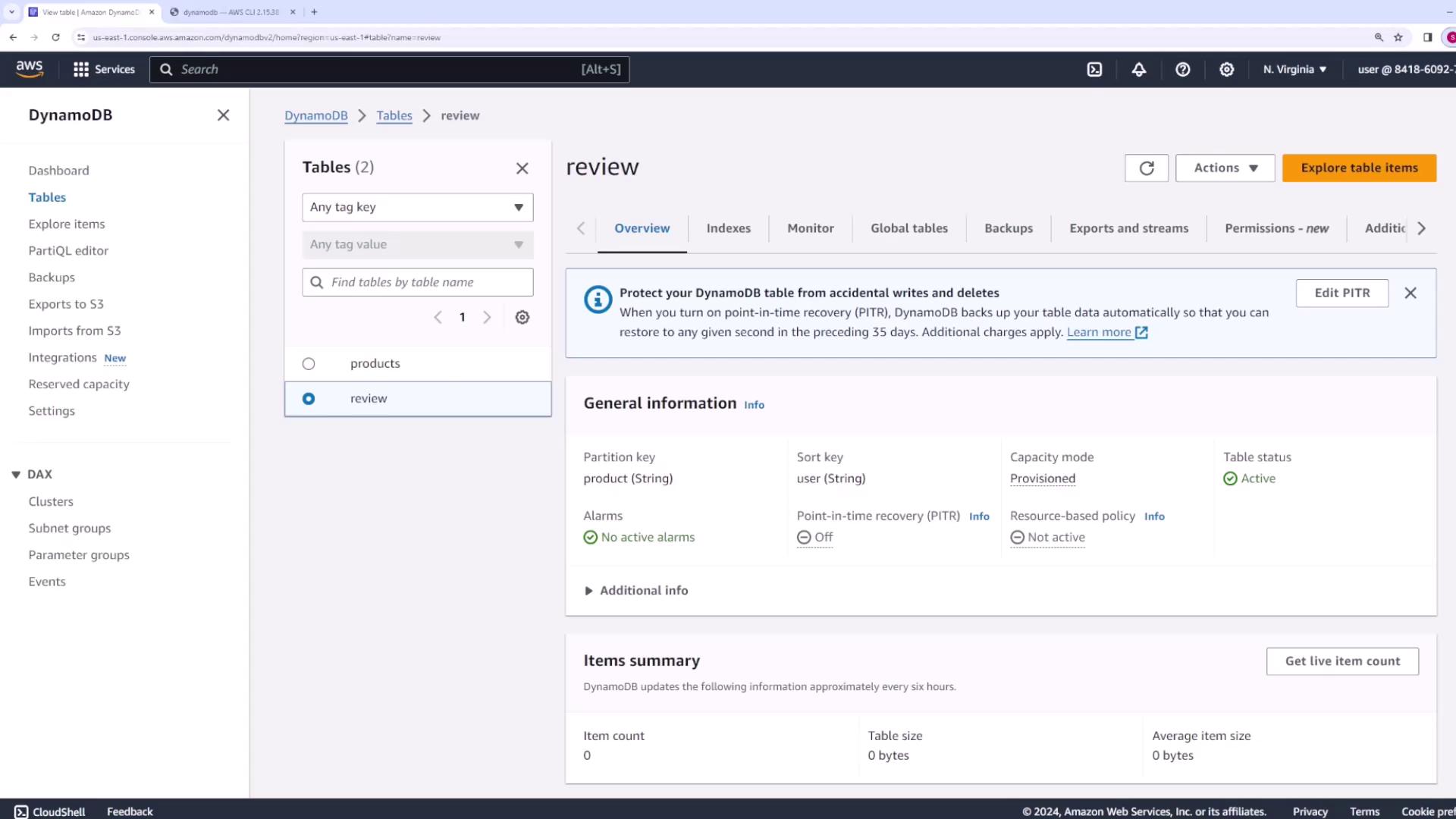
Task: Click Explore table items button
Action: click(1359, 168)
